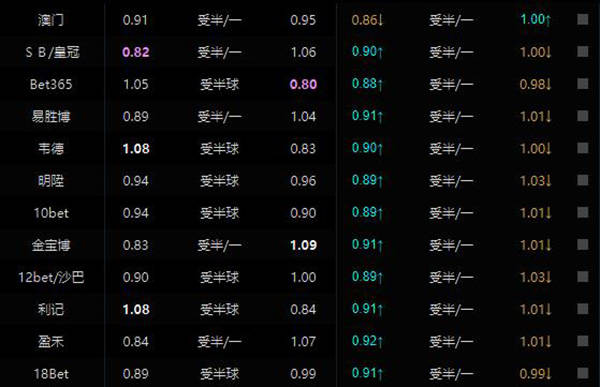Click the rising 0.88 odds for Bet365
The height and width of the screenshot is (387, 600).
pos(367,83)
